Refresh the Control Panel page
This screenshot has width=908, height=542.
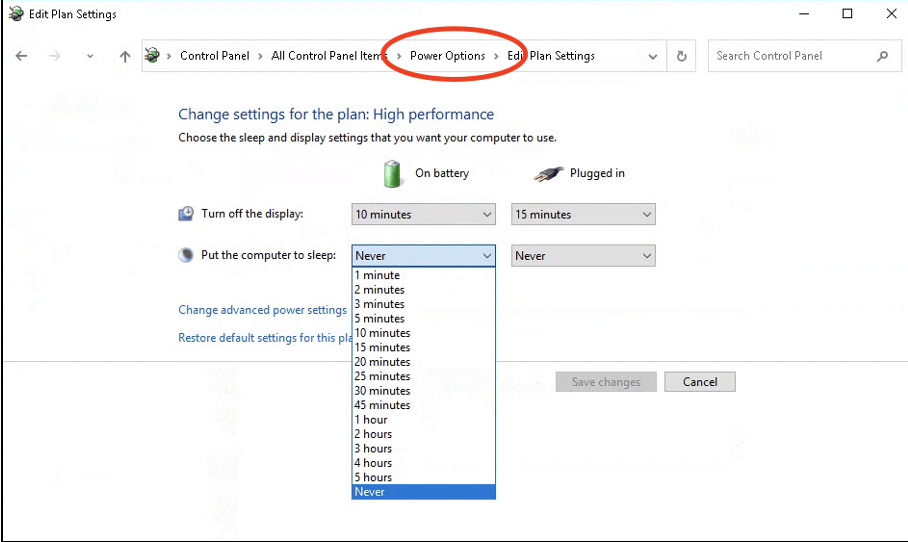(x=682, y=56)
